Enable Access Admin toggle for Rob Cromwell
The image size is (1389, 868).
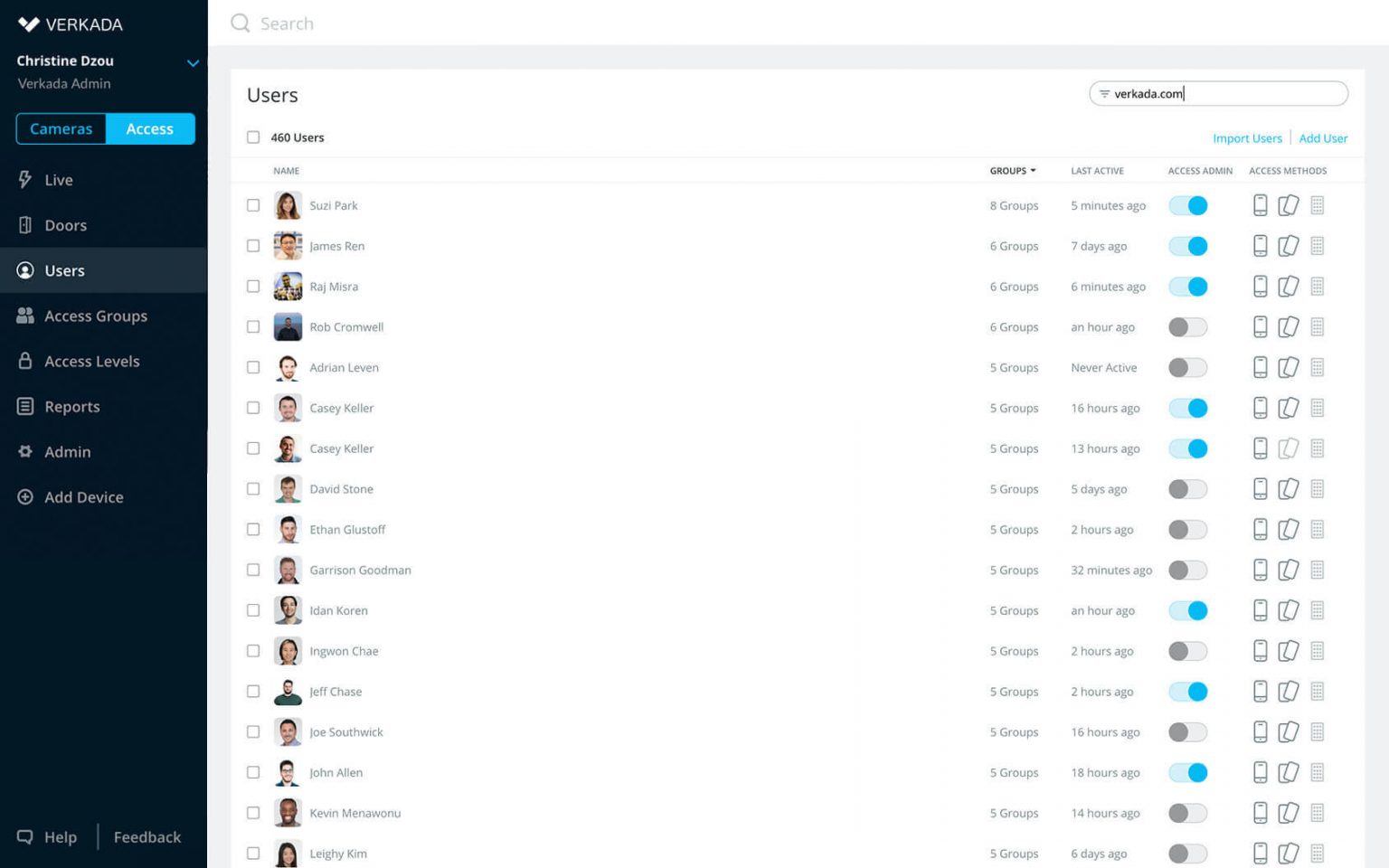point(1187,327)
